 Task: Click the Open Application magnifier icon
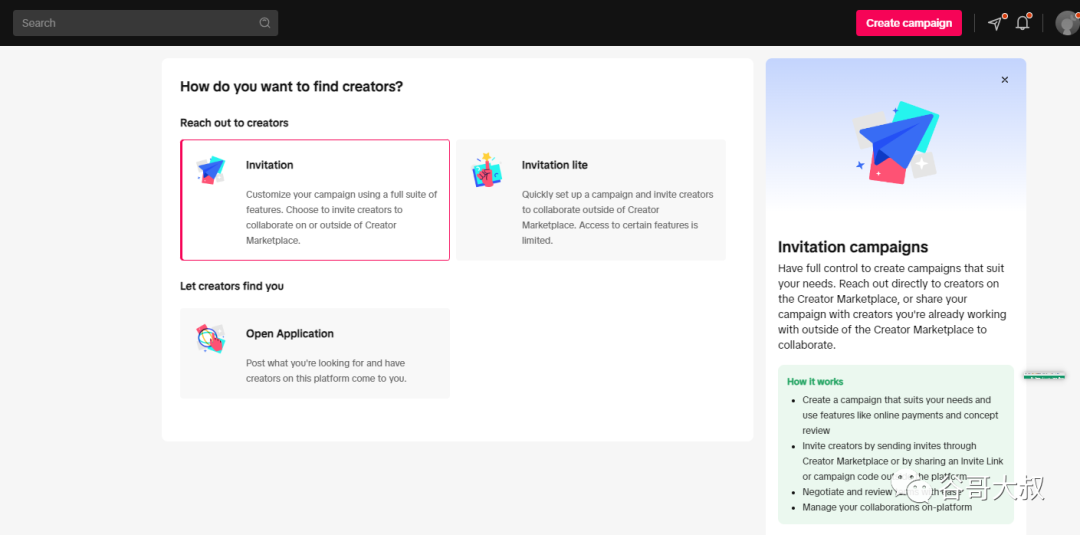pos(210,339)
